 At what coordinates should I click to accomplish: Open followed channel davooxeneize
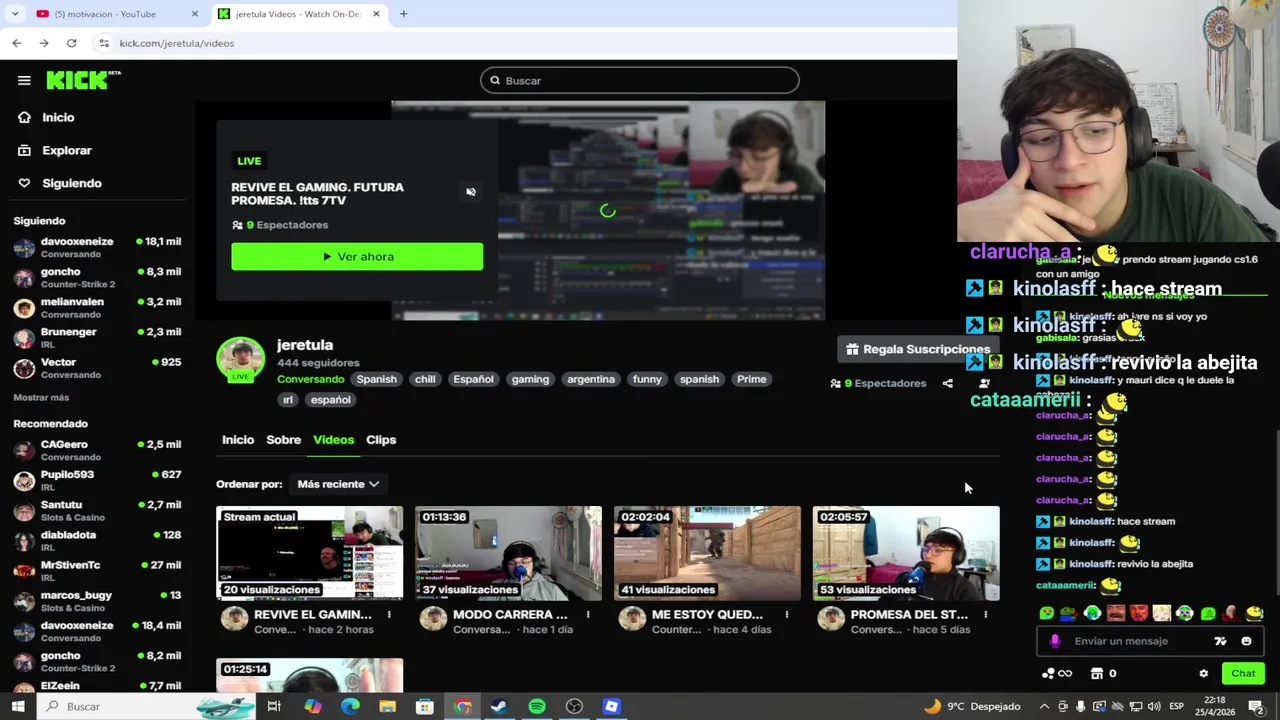pos(96,247)
